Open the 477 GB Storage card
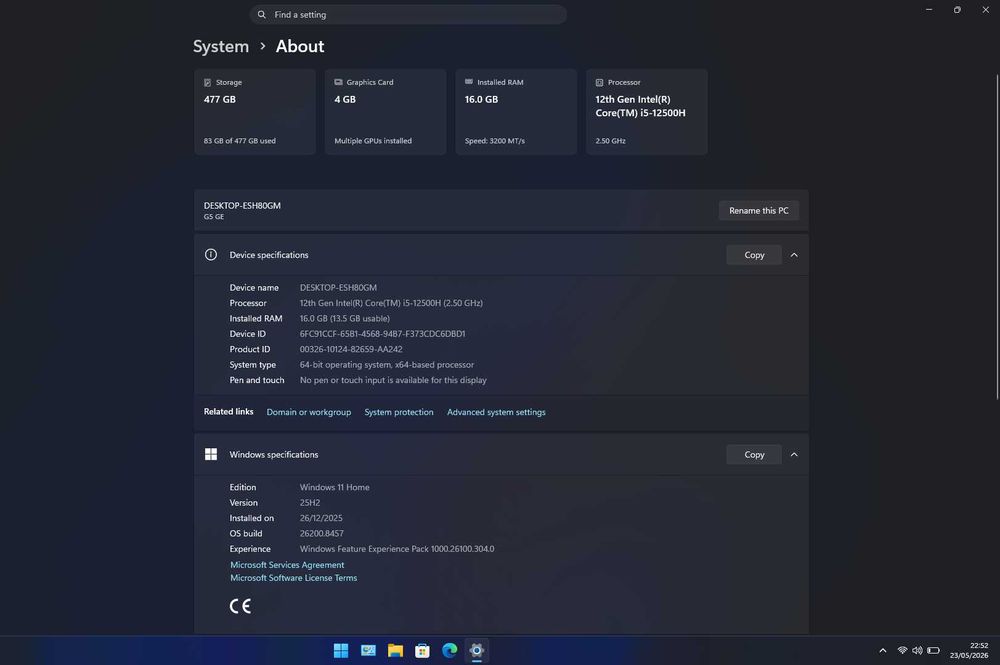Image resolution: width=1000 pixels, height=665 pixels. coord(255,112)
